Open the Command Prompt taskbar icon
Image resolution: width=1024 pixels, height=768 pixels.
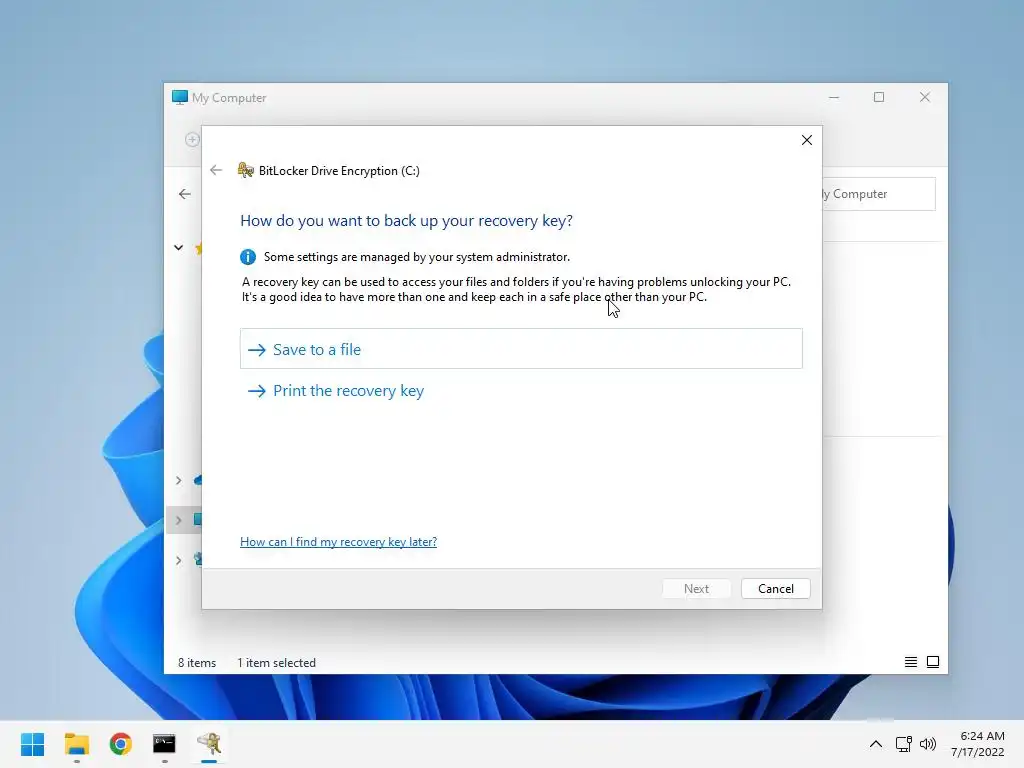click(x=164, y=744)
